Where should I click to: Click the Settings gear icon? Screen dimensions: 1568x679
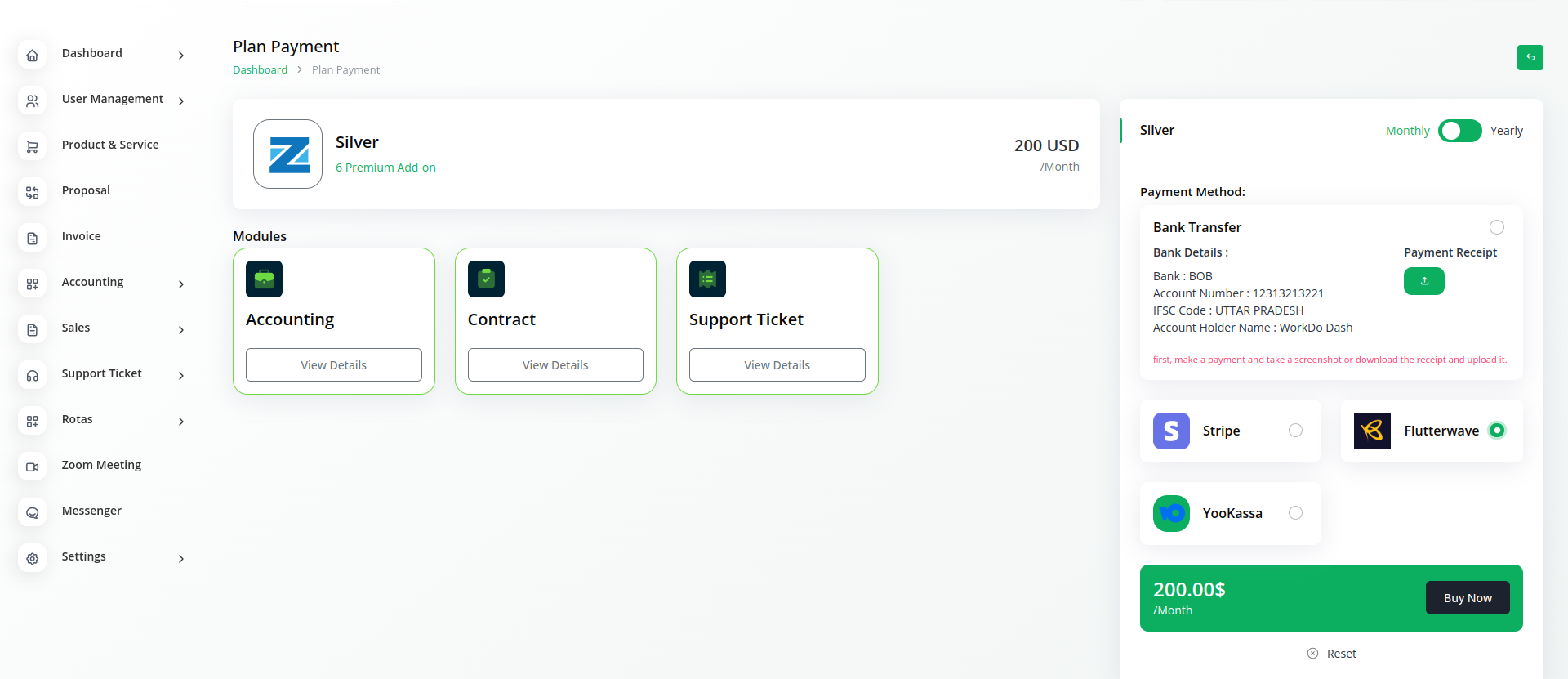[x=33, y=559]
